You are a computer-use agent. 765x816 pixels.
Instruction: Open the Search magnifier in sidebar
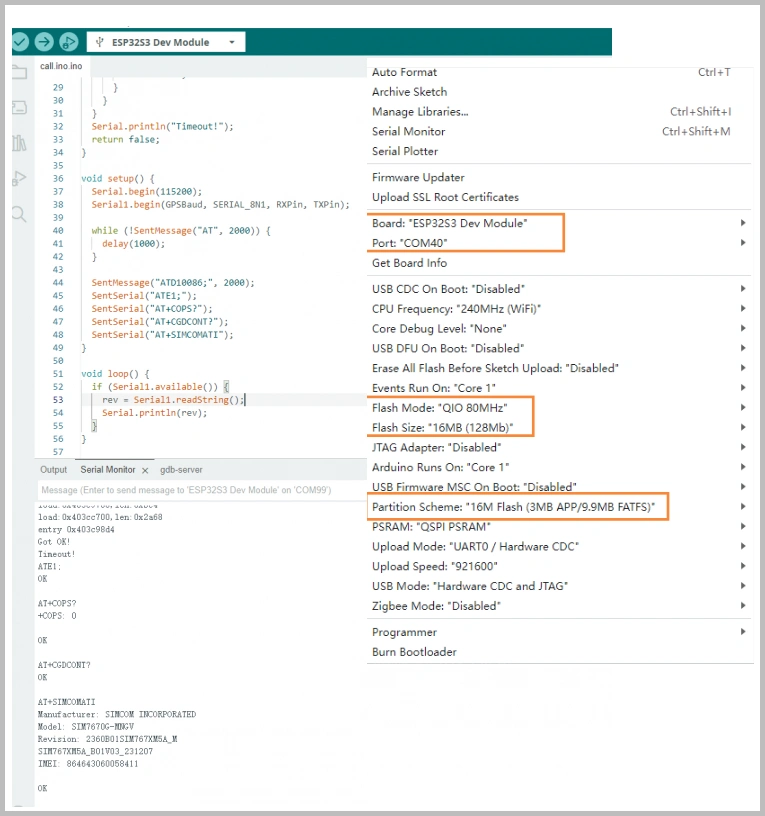[x=19, y=214]
